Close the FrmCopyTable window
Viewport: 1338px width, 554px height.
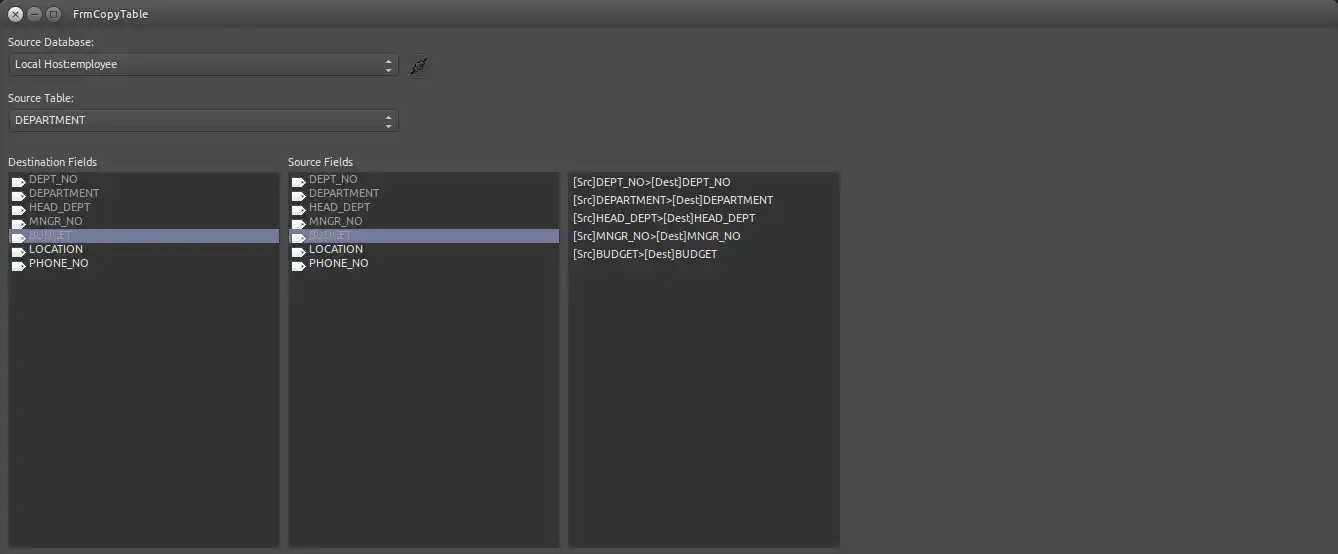click(15, 14)
